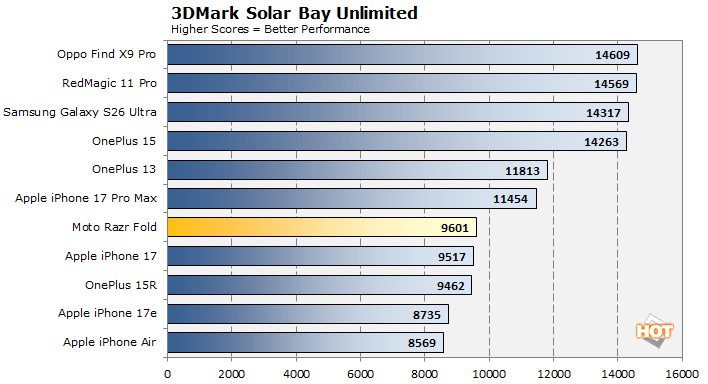Select the 'Samsung Galaxy S26 Ultra' label
Viewport: 708px width, 384px height.
tap(80, 112)
